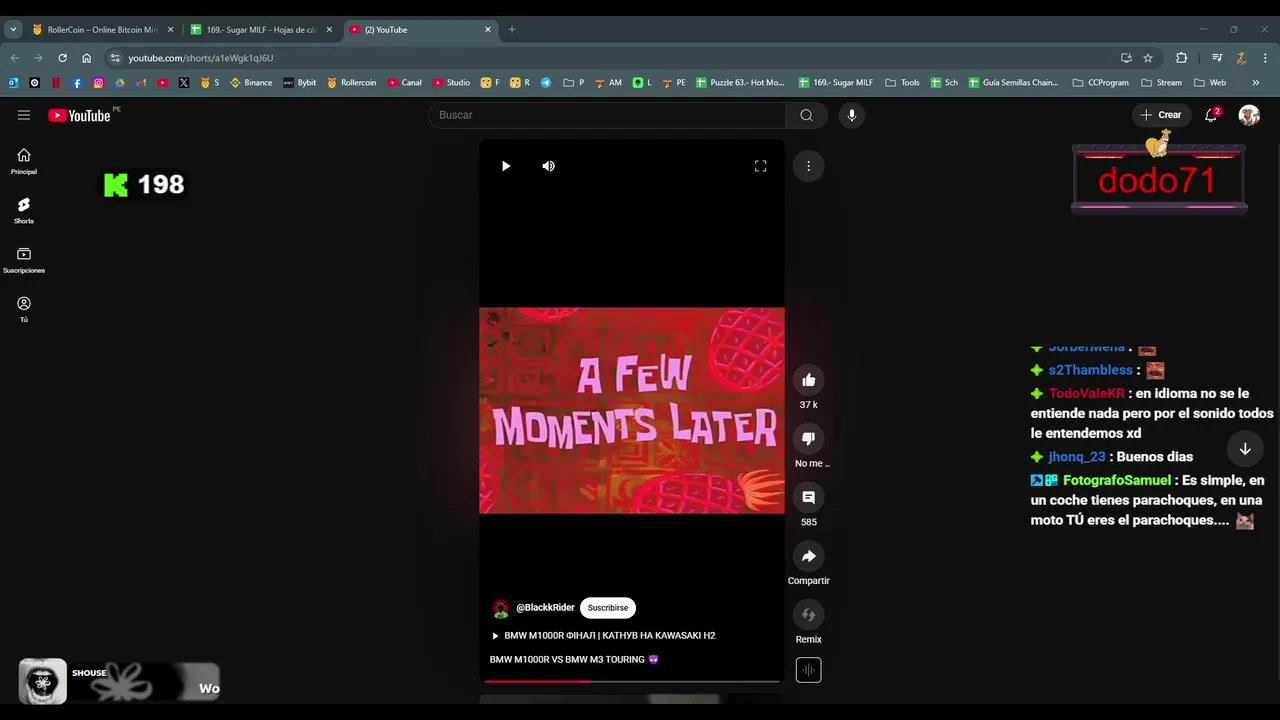Expand the CCProgram bookmark folder

click(1100, 83)
